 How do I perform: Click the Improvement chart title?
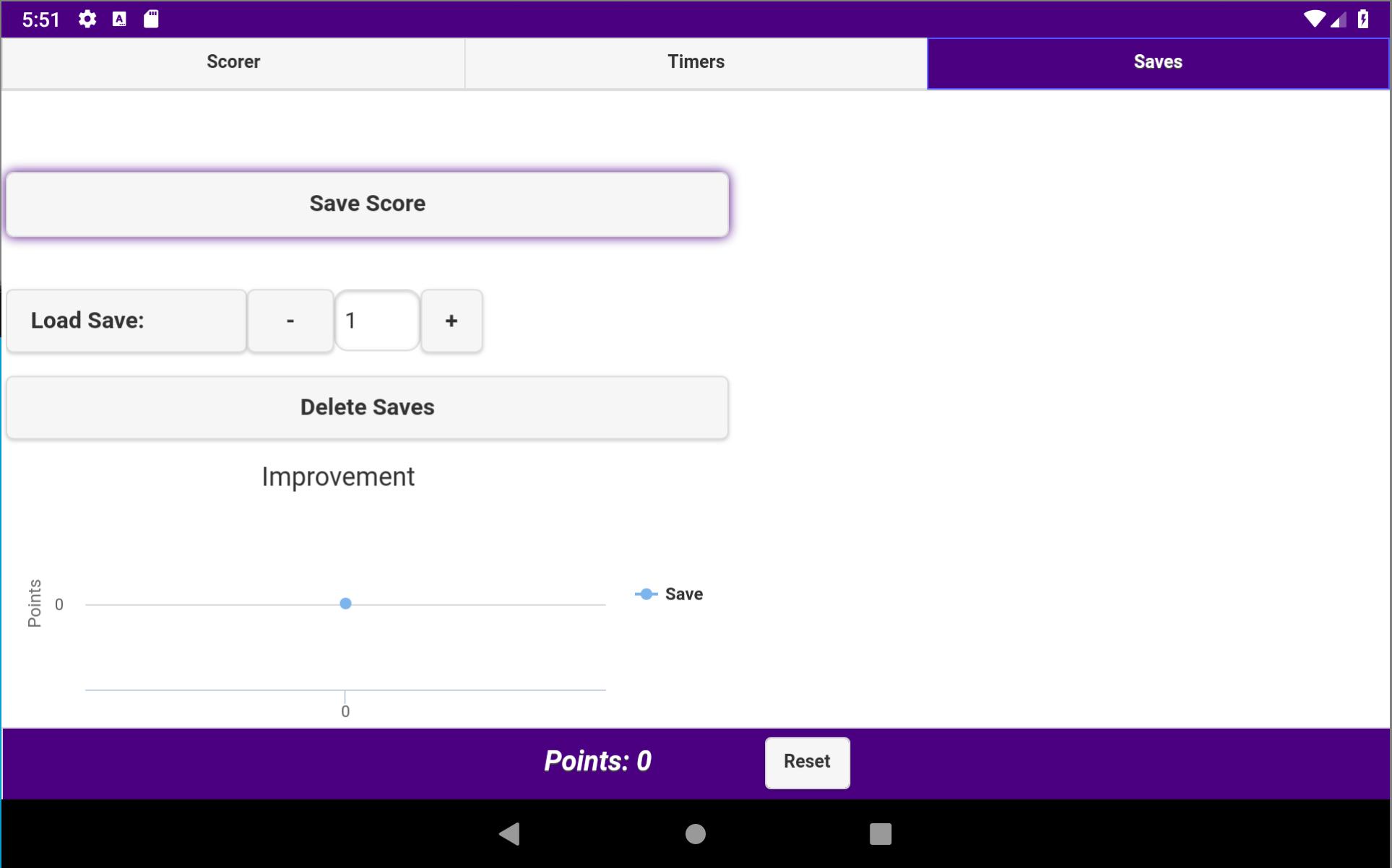pyautogui.click(x=338, y=477)
